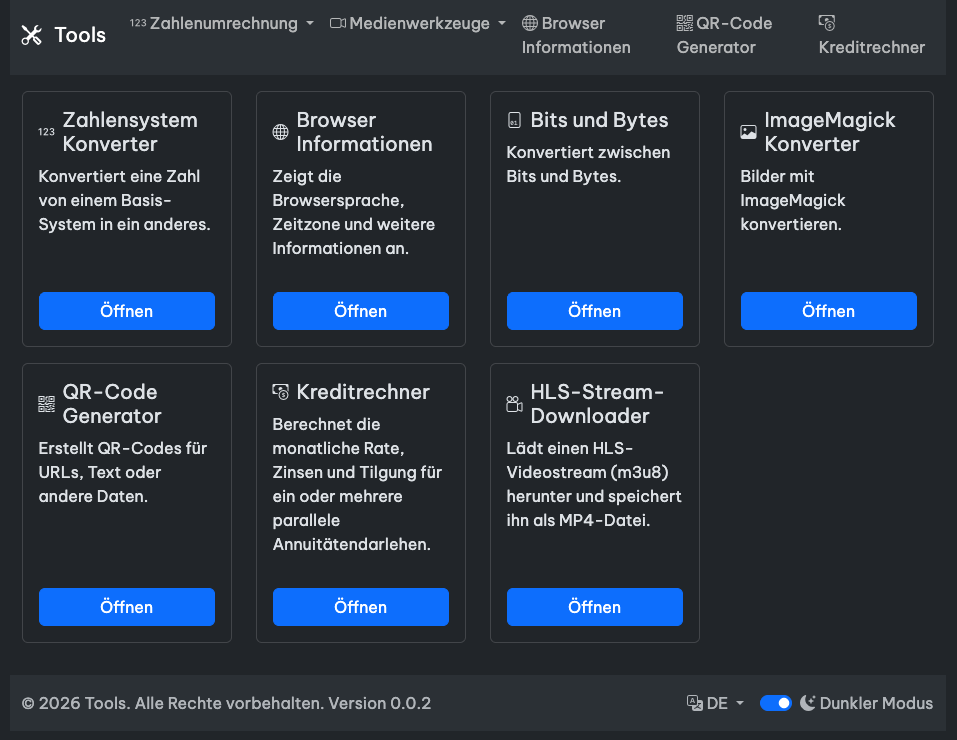Click the binary file icon on Bits und Bytes card

515,120
